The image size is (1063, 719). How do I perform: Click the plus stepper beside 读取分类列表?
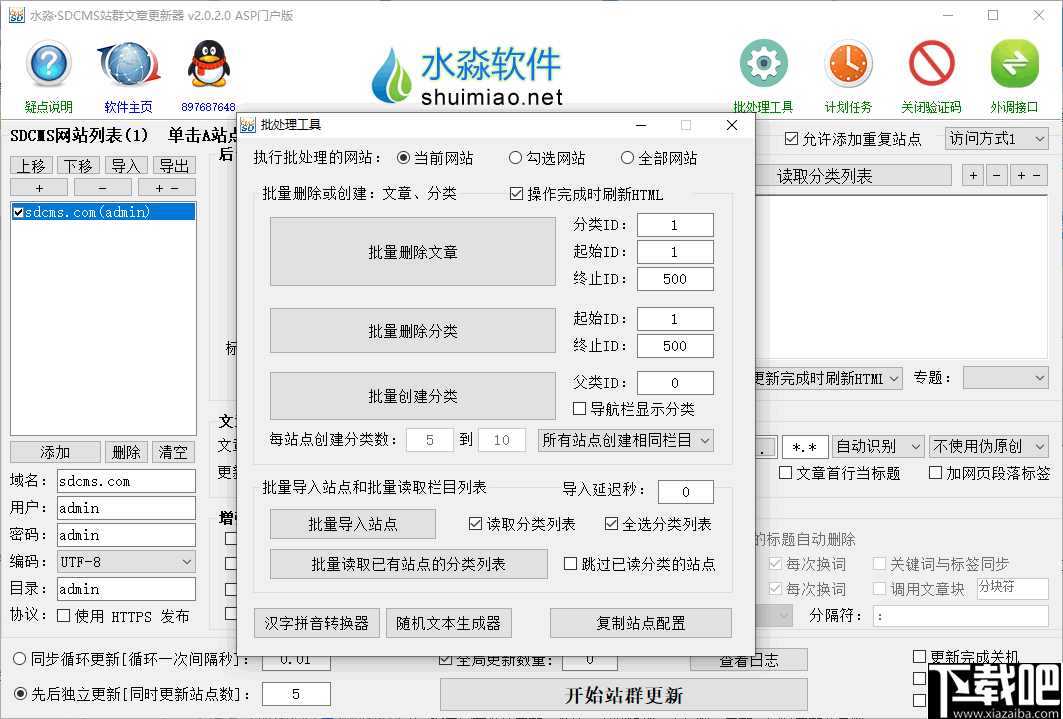[971, 175]
